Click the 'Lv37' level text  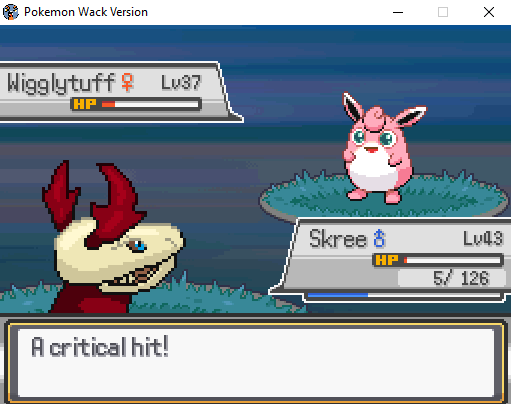(181, 82)
